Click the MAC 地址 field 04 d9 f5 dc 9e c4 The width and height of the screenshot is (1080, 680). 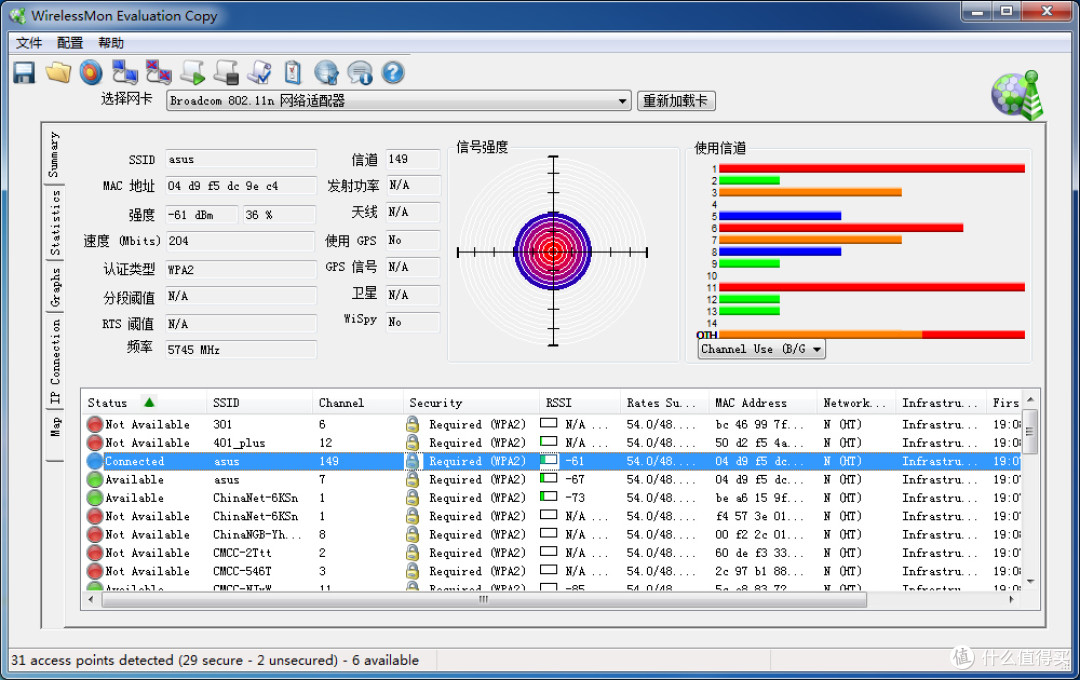(241, 186)
